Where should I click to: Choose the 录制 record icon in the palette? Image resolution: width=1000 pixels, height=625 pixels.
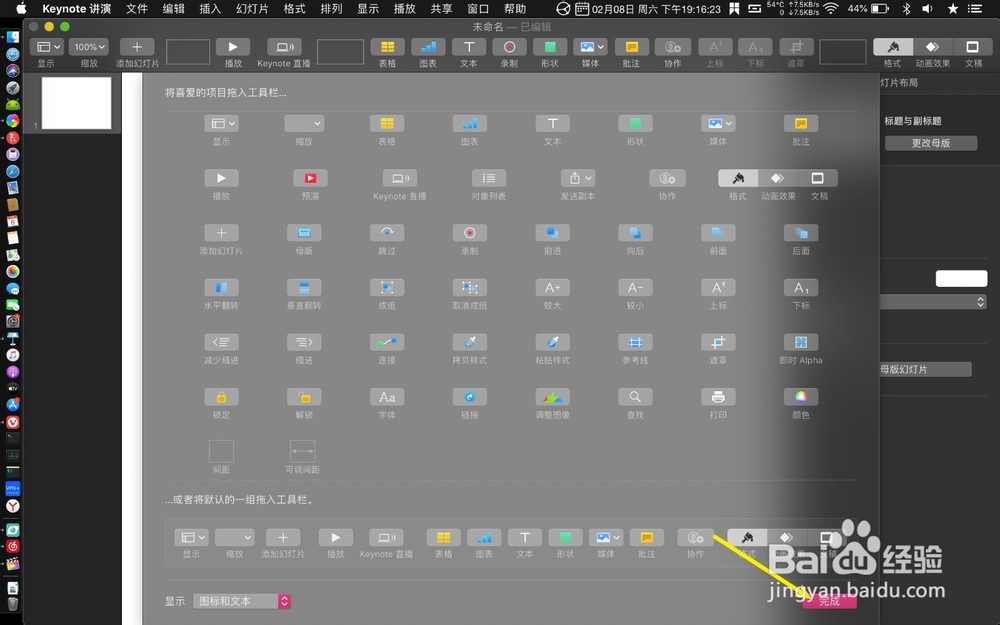(469, 233)
